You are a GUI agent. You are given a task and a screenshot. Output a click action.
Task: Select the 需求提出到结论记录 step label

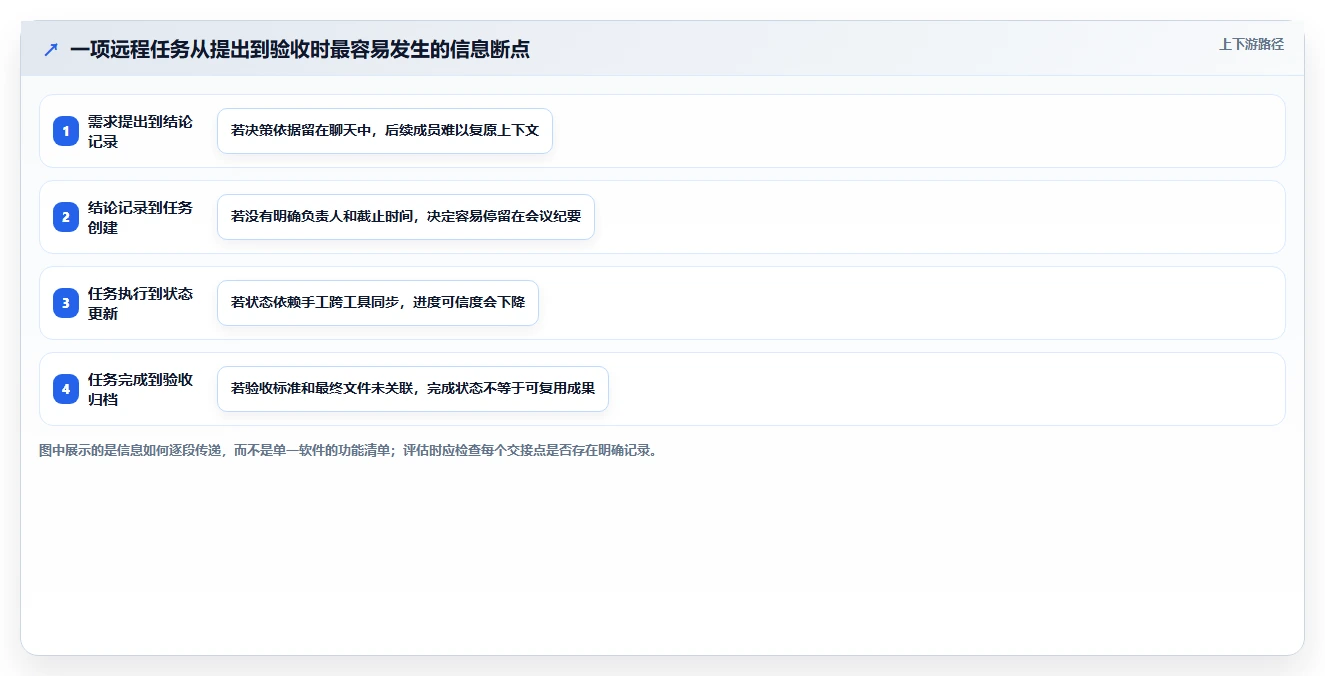tap(140, 131)
